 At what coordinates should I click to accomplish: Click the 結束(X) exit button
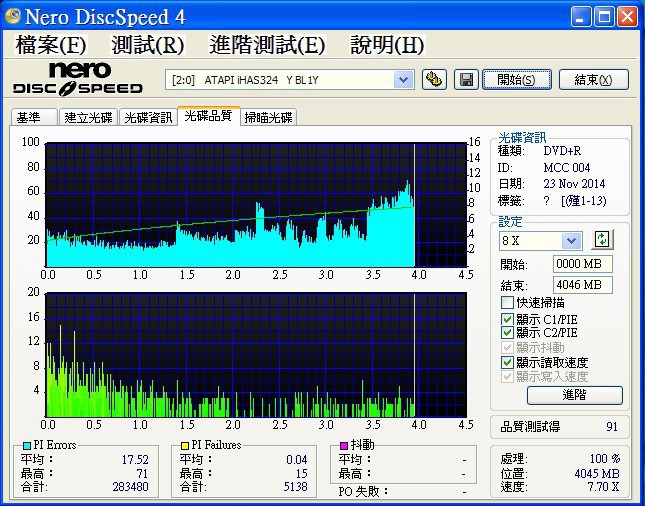tap(594, 79)
